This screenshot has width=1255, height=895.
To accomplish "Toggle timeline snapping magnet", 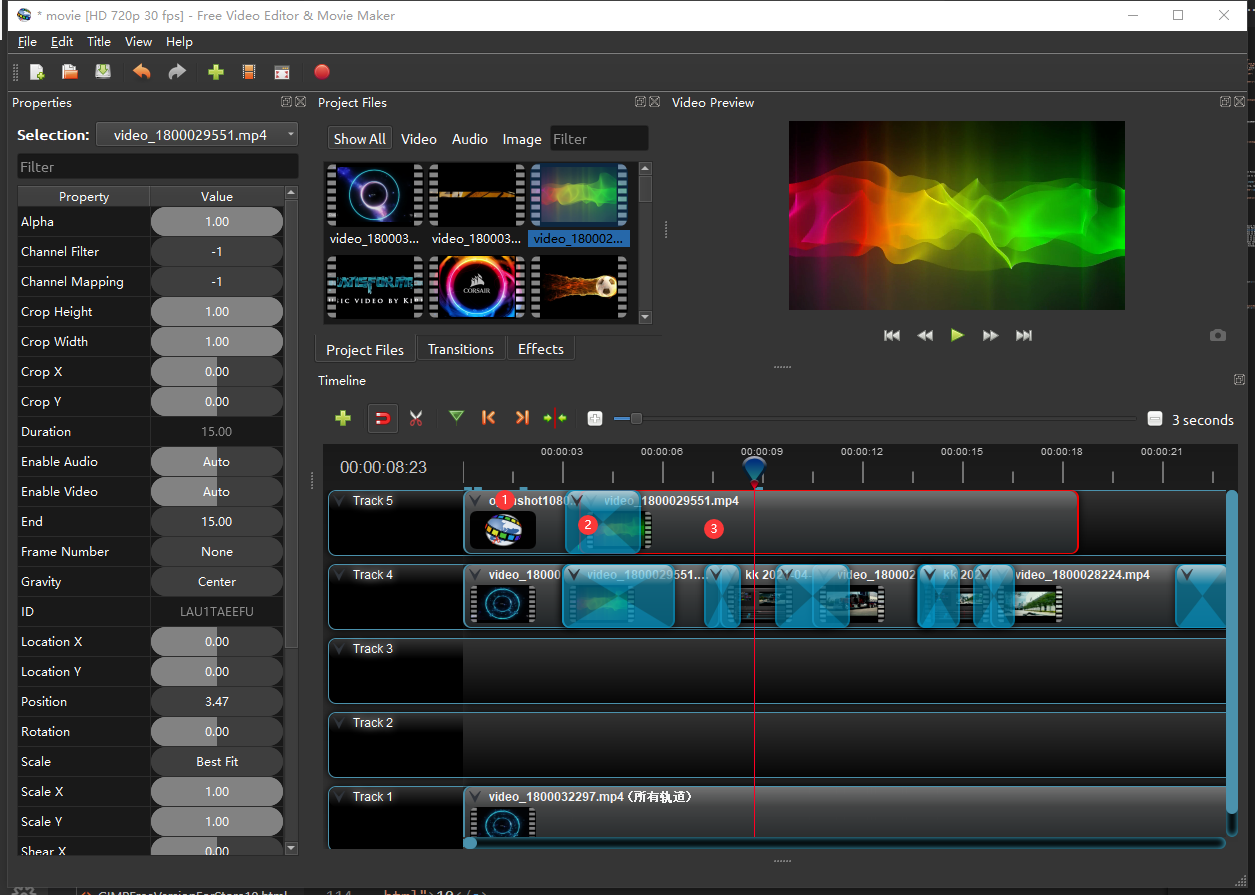I will tap(382, 418).
